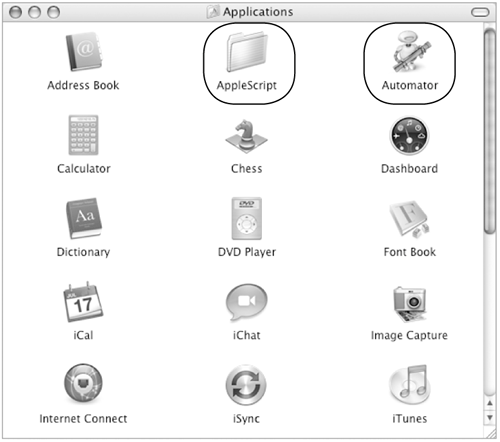Image resolution: width=500 pixels, height=442 pixels.
Task: Select the Dictionary book icon
Action: tap(84, 218)
